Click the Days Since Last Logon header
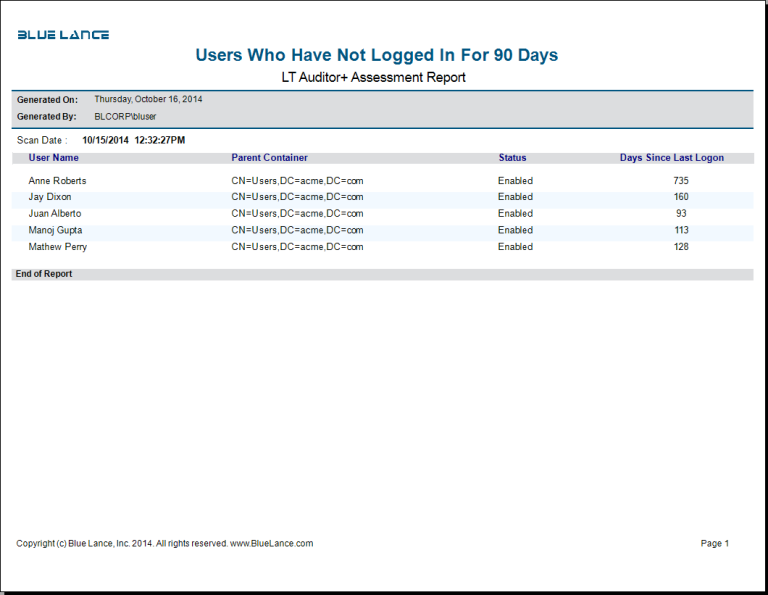This screenshot has height=595, width=768. click(x=671, y=158)
